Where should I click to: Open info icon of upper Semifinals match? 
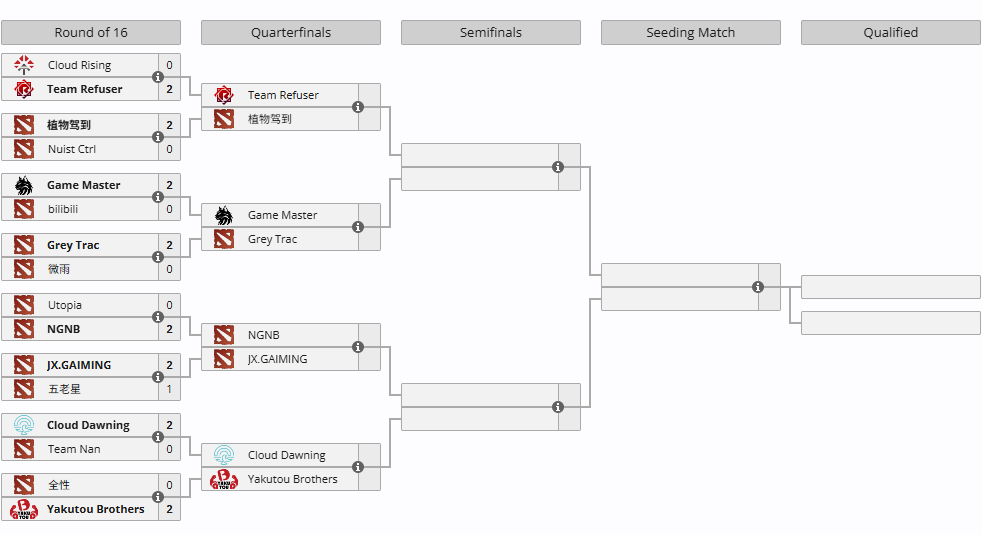tap(558, 167)
